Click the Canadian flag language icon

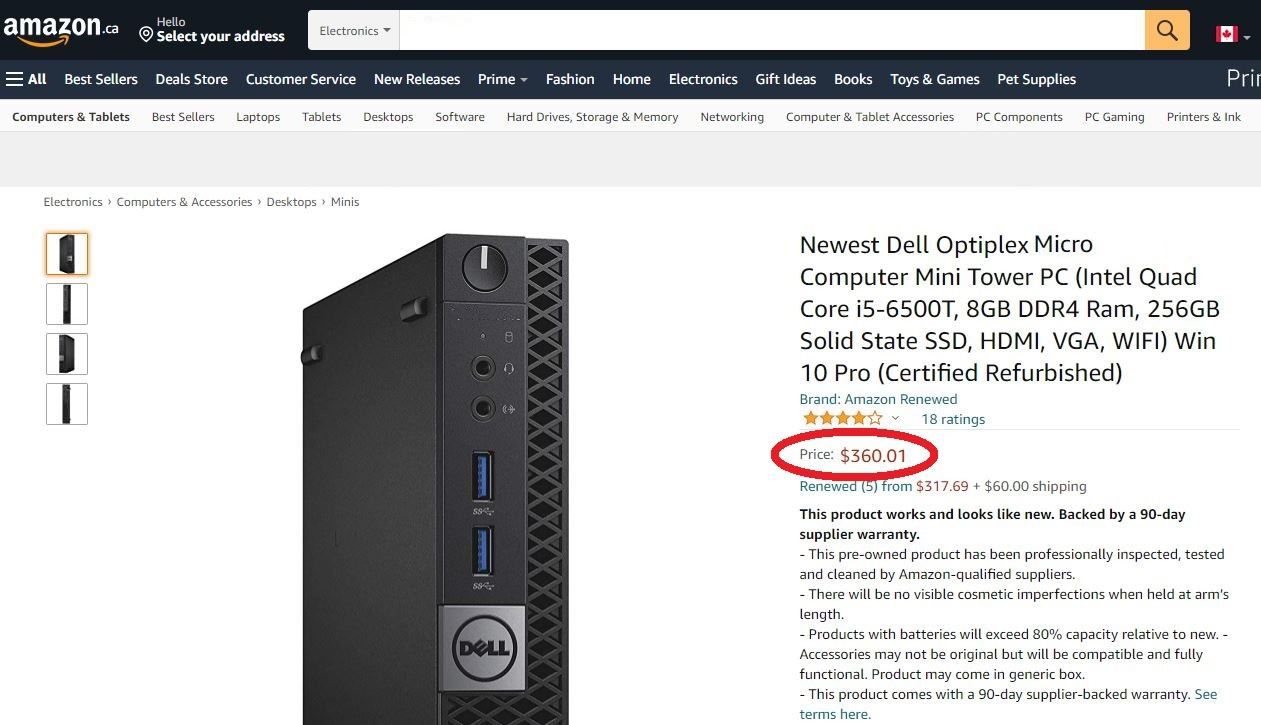coord(1226,34)
